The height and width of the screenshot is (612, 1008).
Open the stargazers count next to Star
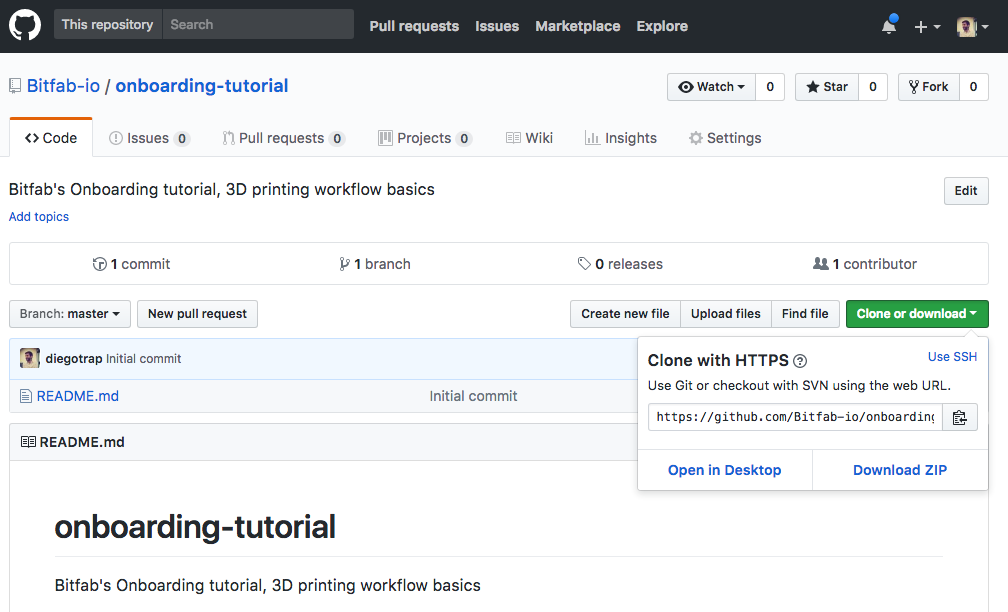click(873, 87)
